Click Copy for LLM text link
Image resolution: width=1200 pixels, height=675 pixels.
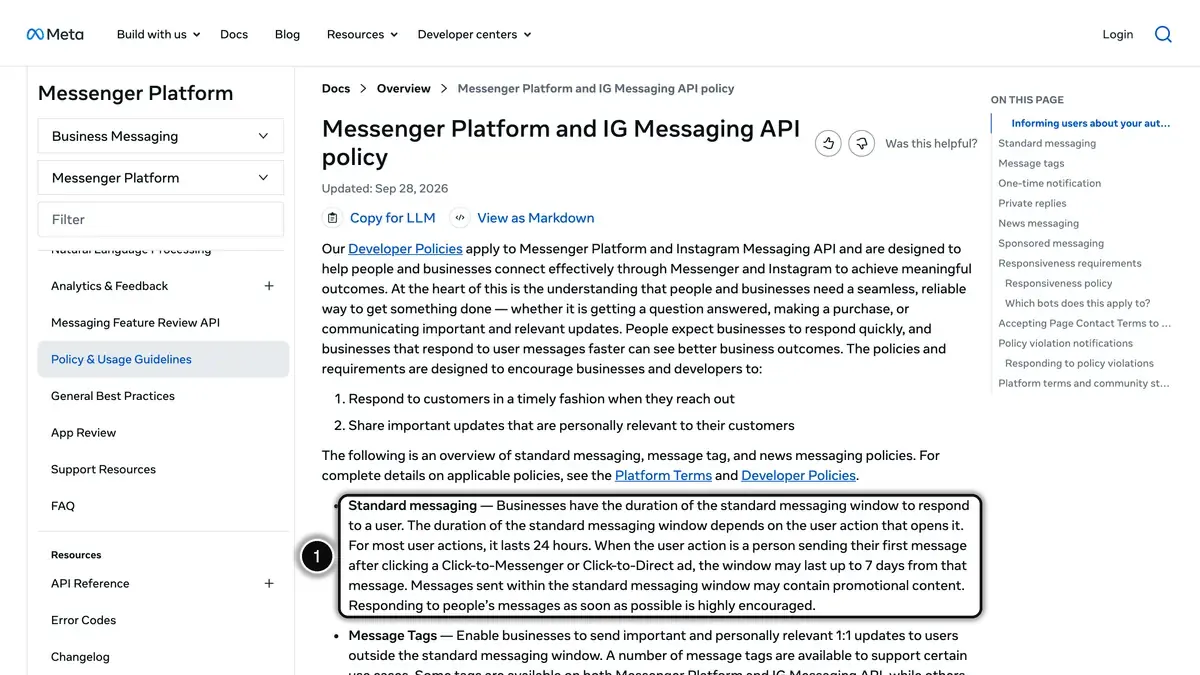[393, 218]
